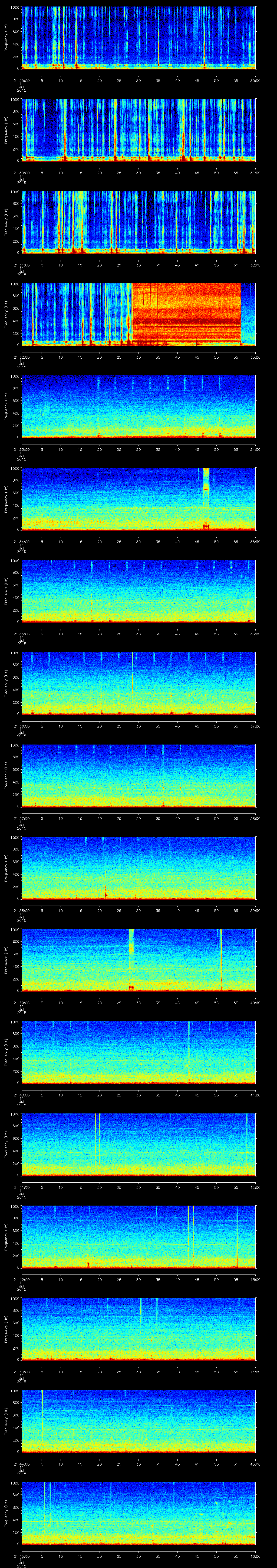Click the 21:39:00 start time label
This screenshot has width=277, height=1568.
click(21, 1003)
